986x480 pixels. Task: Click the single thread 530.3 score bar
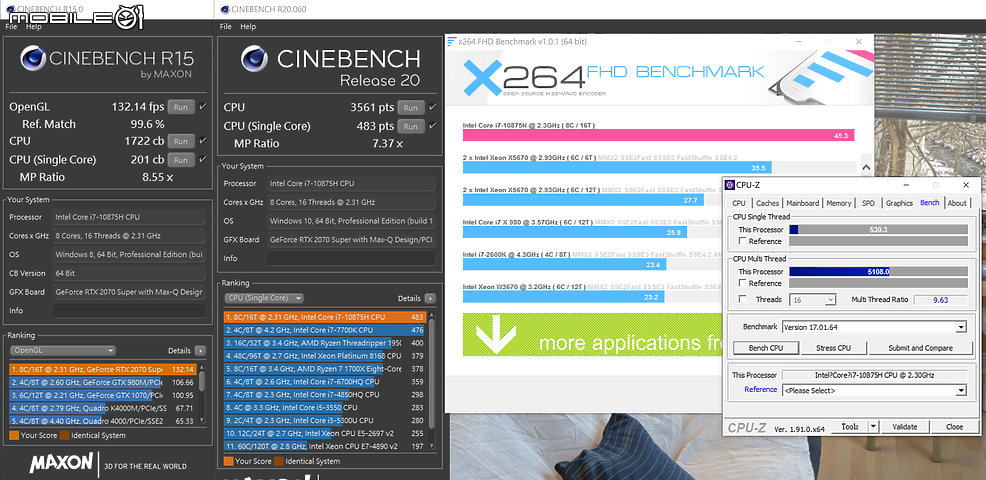(878, 230)
